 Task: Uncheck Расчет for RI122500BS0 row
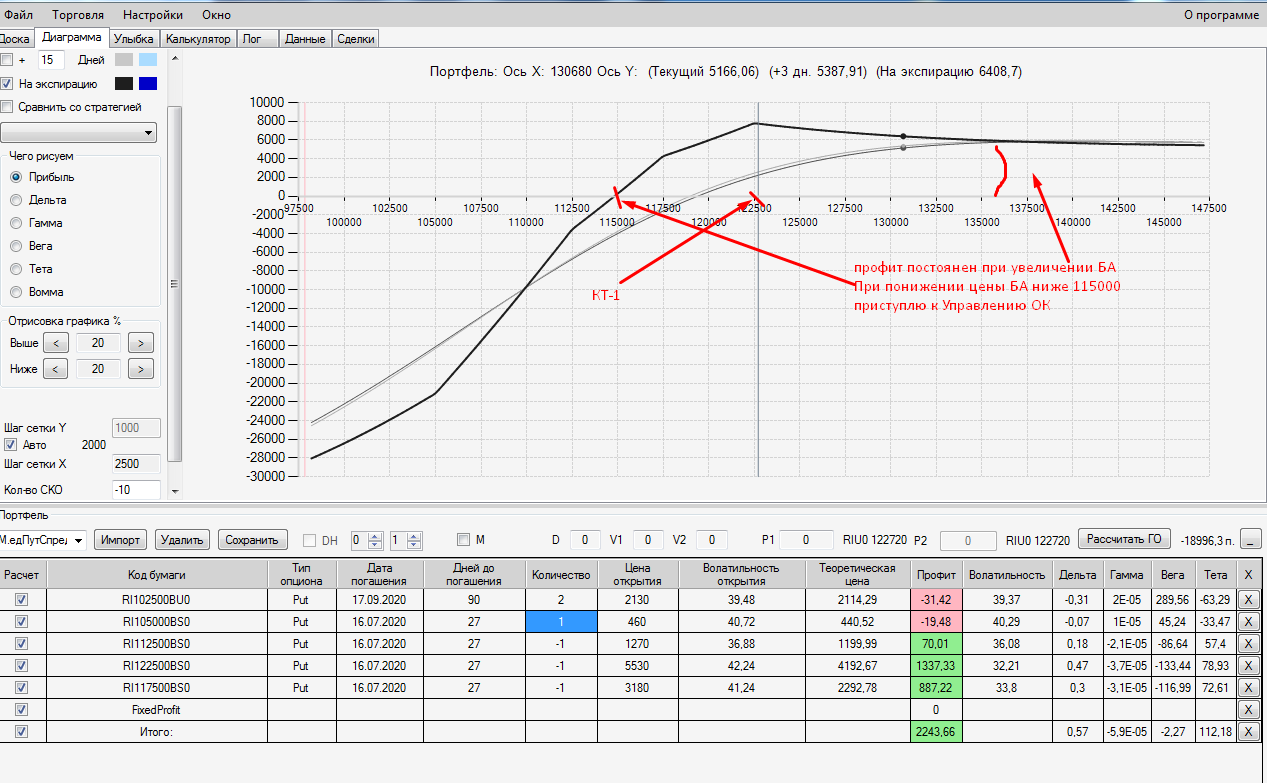(22, 666)
